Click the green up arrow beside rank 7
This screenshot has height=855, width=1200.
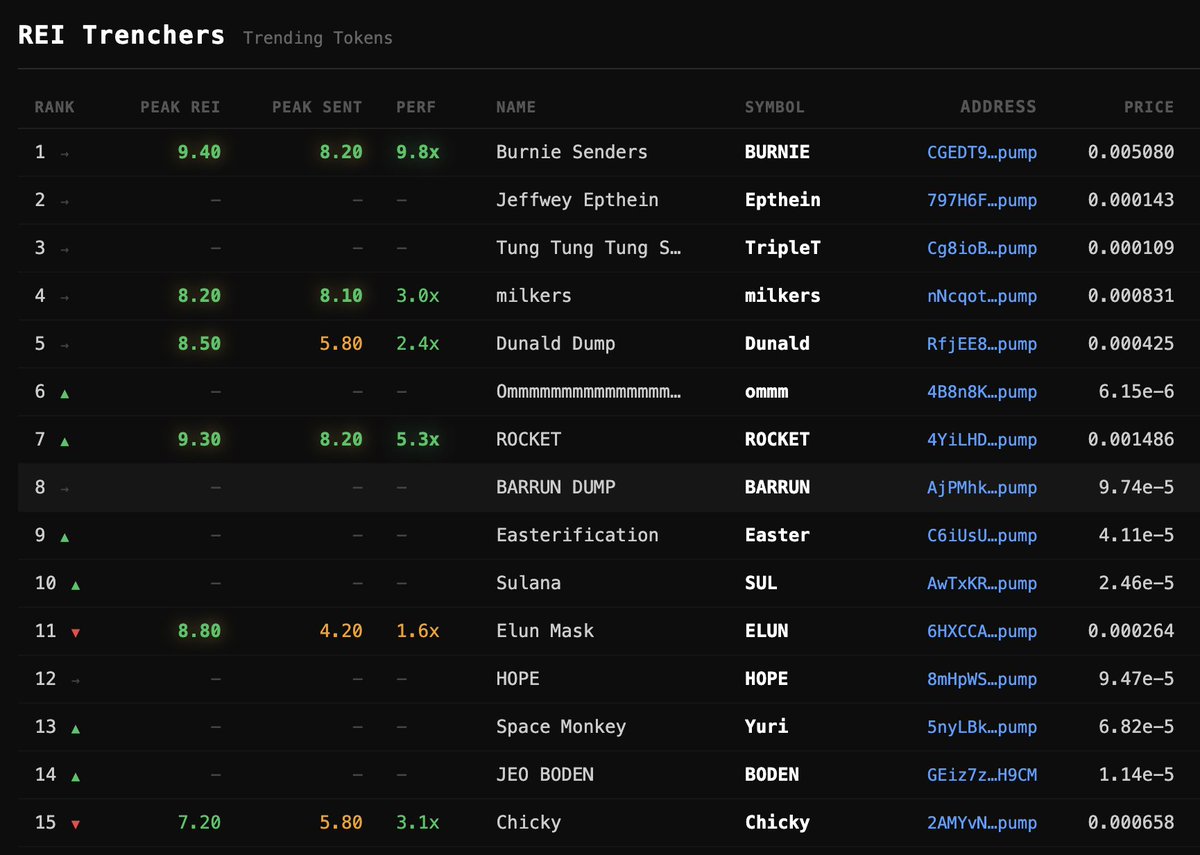pos(65,441)
